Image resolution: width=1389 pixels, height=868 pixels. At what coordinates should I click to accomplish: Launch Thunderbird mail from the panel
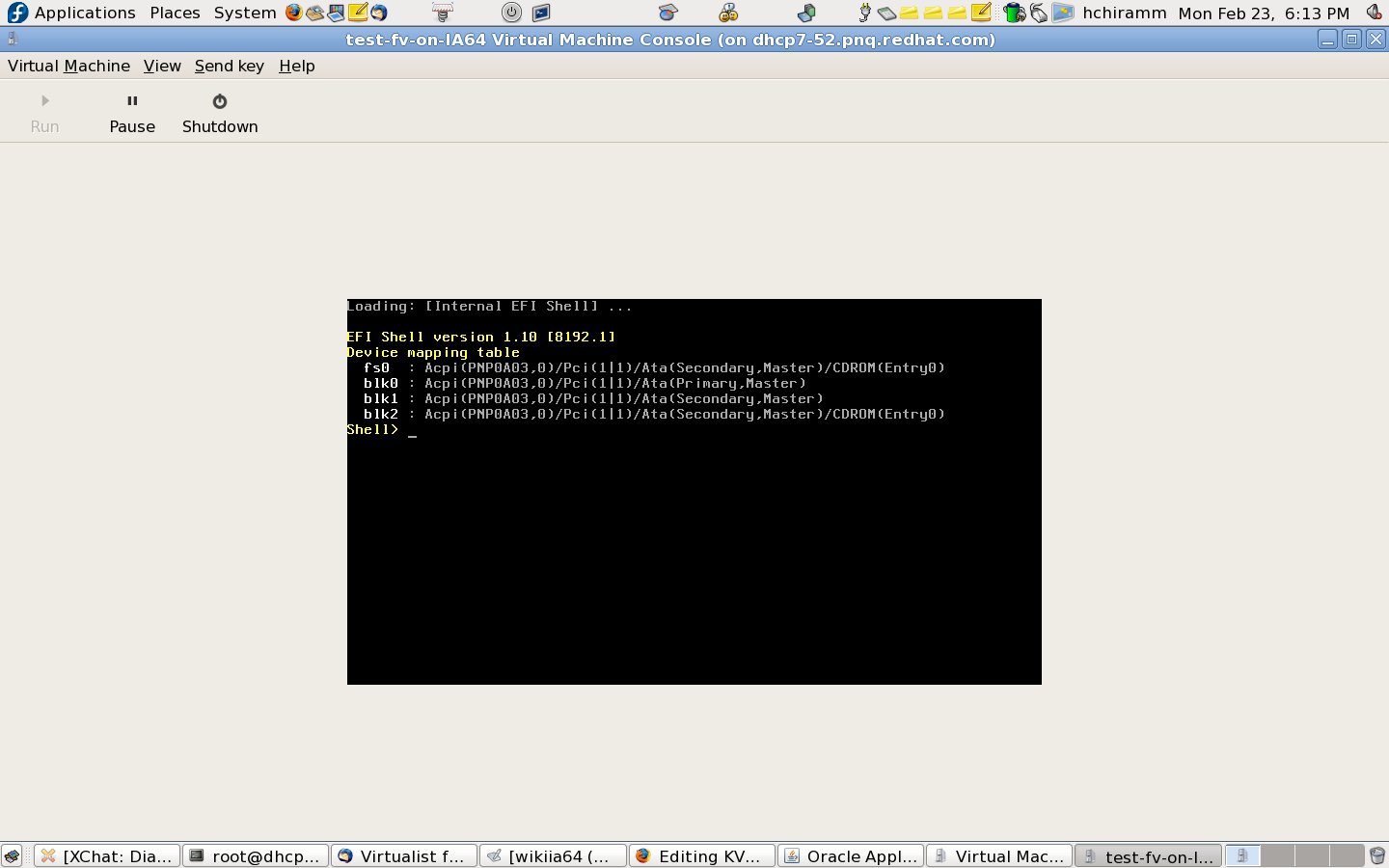coord(379,13)
